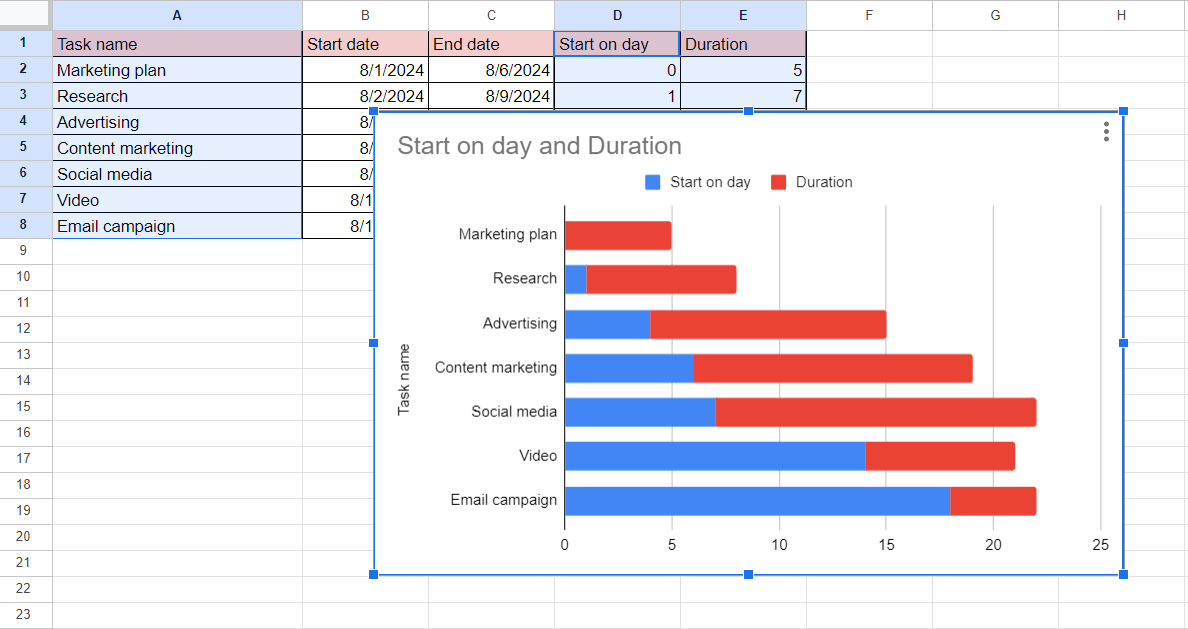Select the 'Research' task cell

[177, 96]
